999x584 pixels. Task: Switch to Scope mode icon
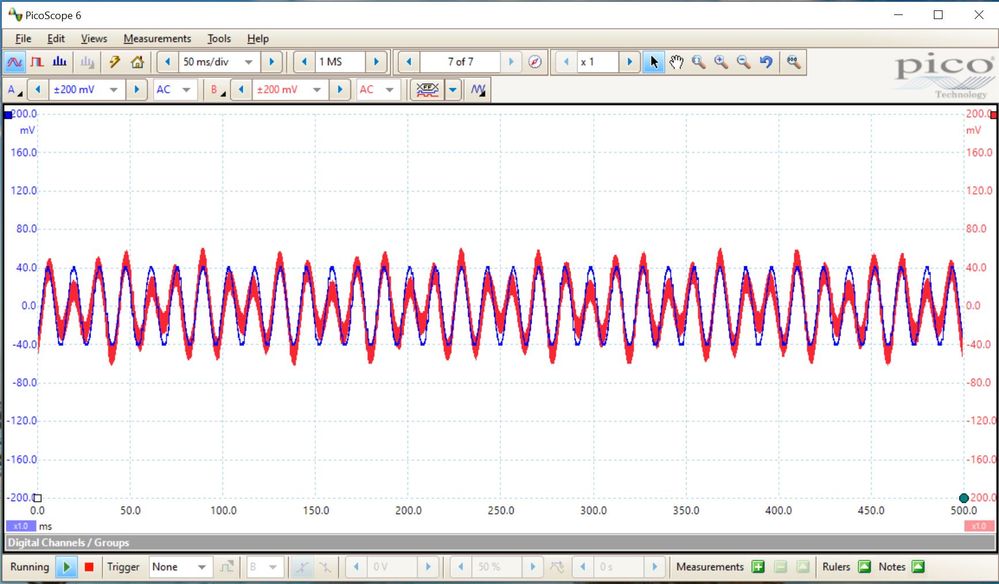tap(15, 62)
